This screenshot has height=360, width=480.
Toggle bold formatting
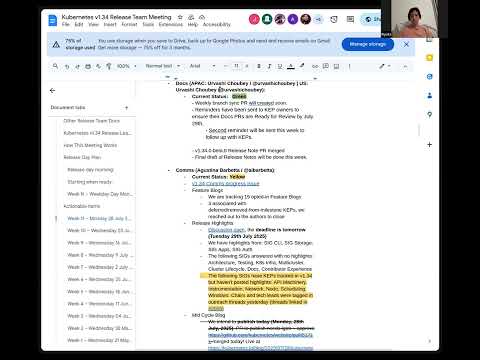[x=259, y=66]
